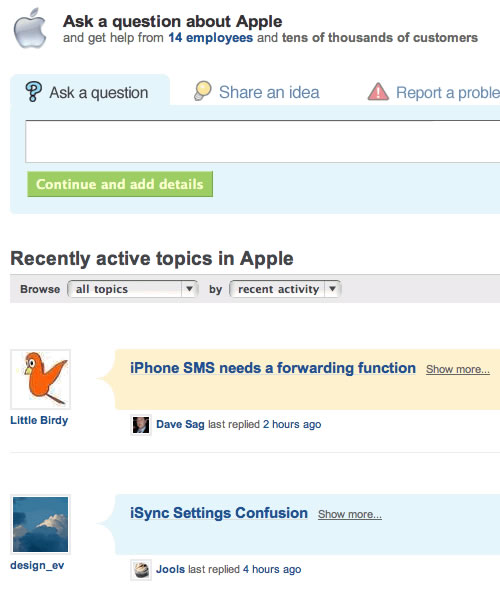500x590 pixels.
Task: Switch to the Share an idea tab
Action: 257,92
